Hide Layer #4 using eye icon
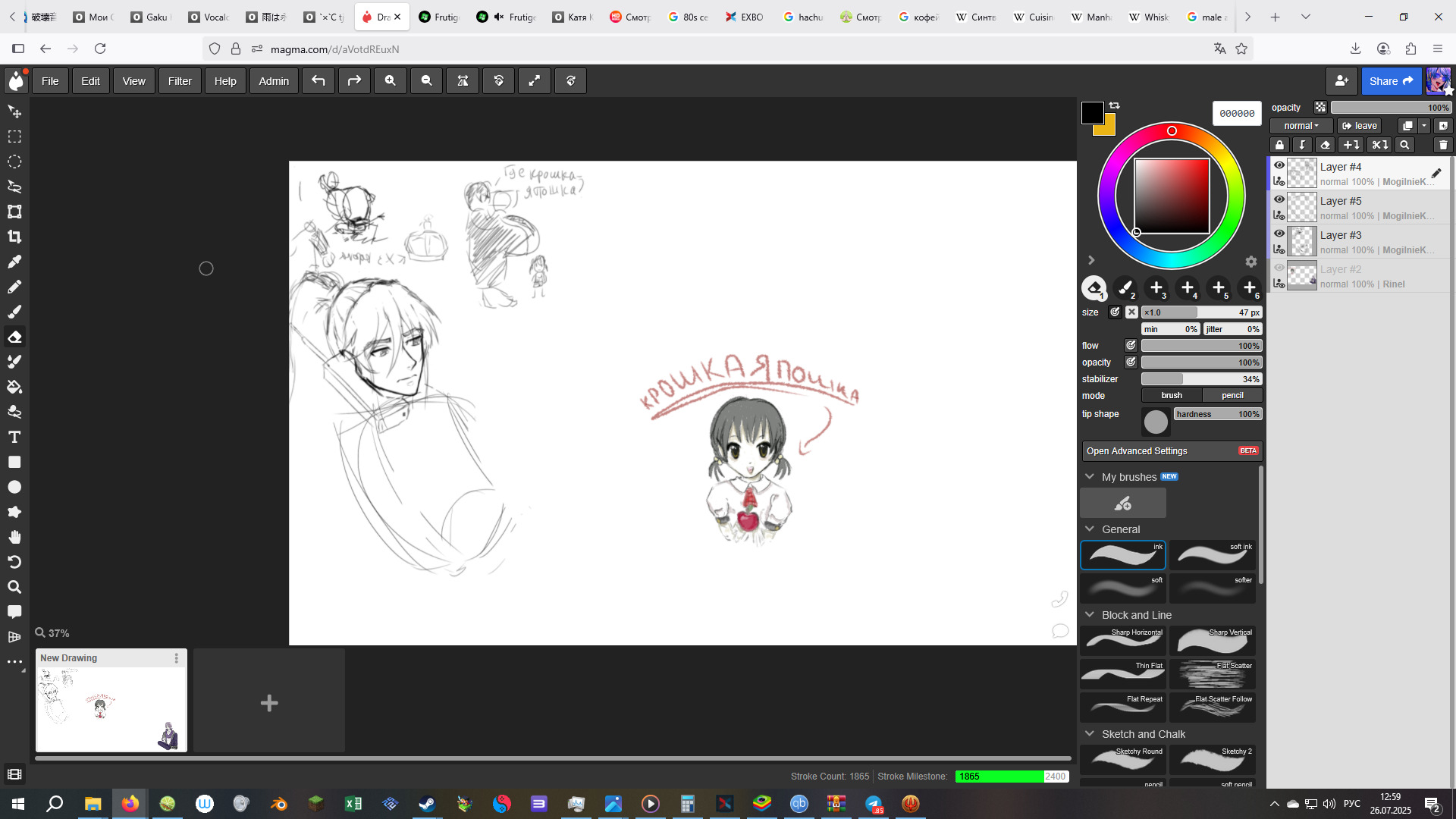Viewport: 1456px width, 819px height. pos(1279,165)
